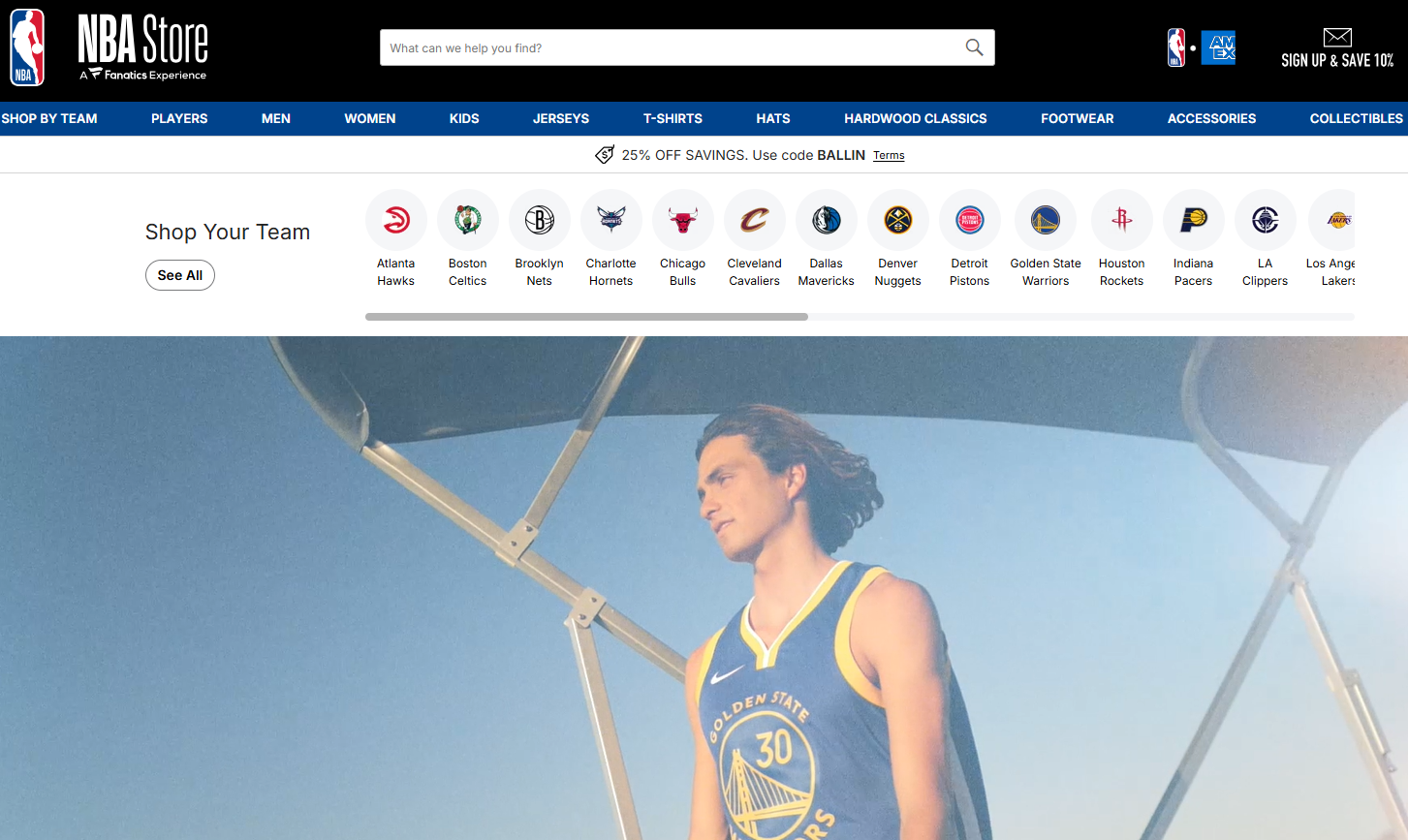Image resolution: width=1408 pixels, height=840 pixels.
Task: Click the search magnifying glass icon
Action: click(974, 47)
